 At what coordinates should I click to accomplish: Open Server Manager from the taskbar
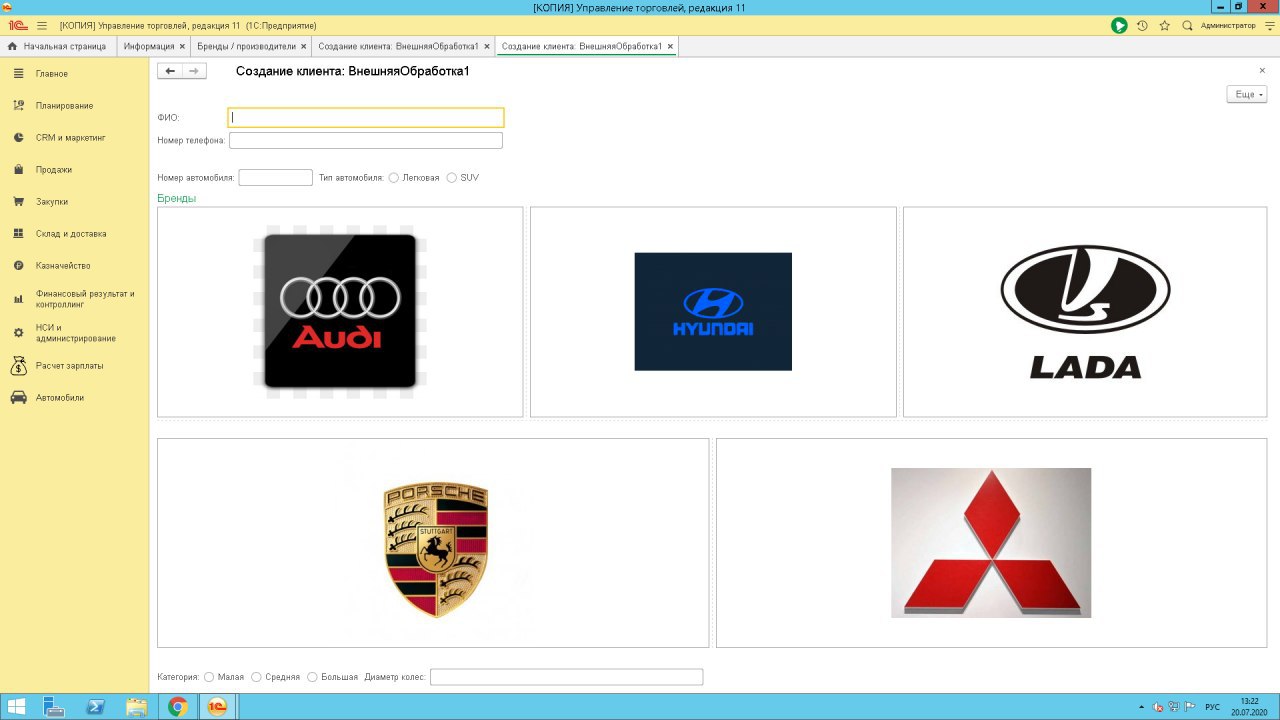tap(55, 707)
